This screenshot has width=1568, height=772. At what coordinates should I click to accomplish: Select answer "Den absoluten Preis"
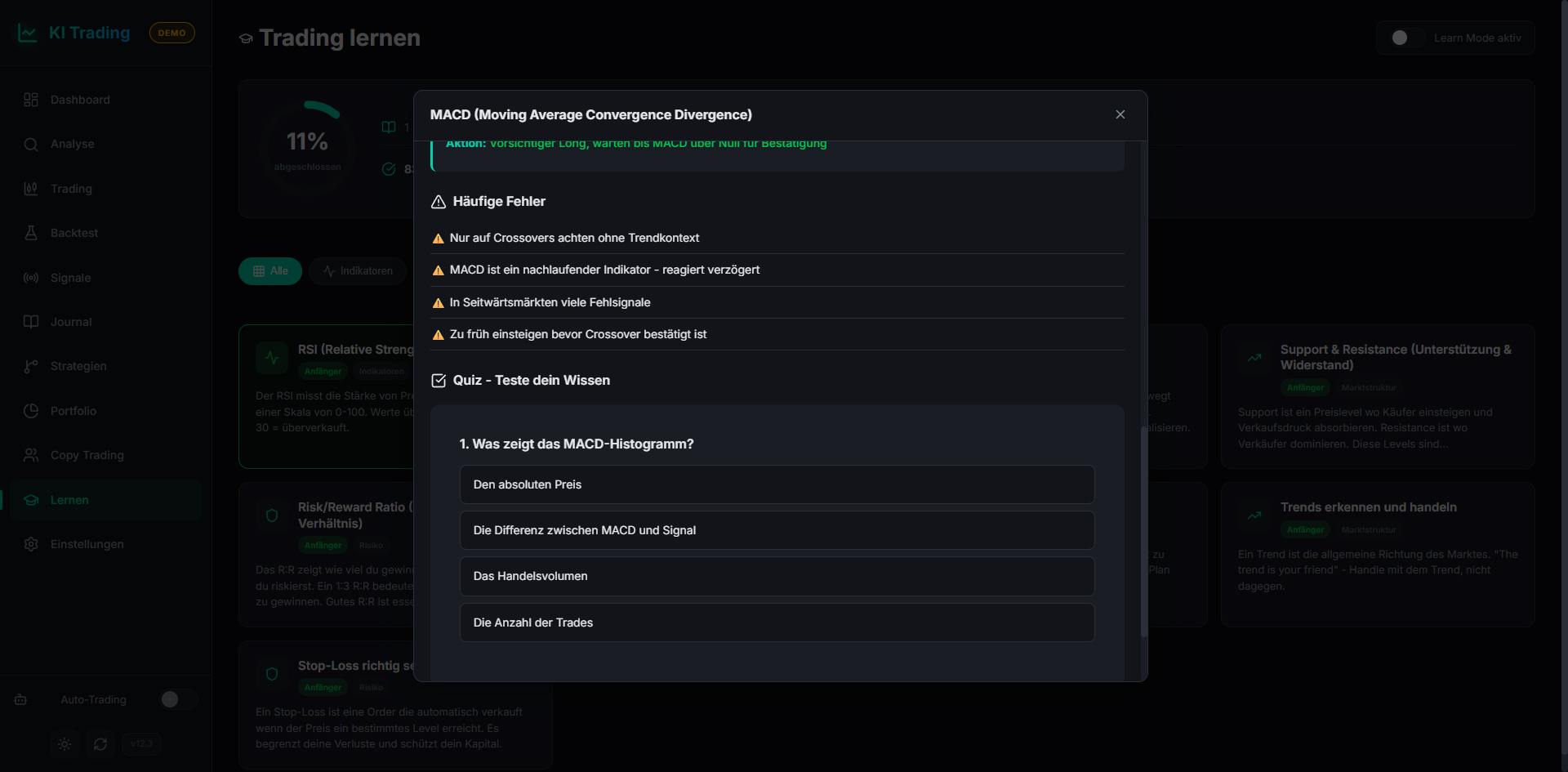pos(777,484)
